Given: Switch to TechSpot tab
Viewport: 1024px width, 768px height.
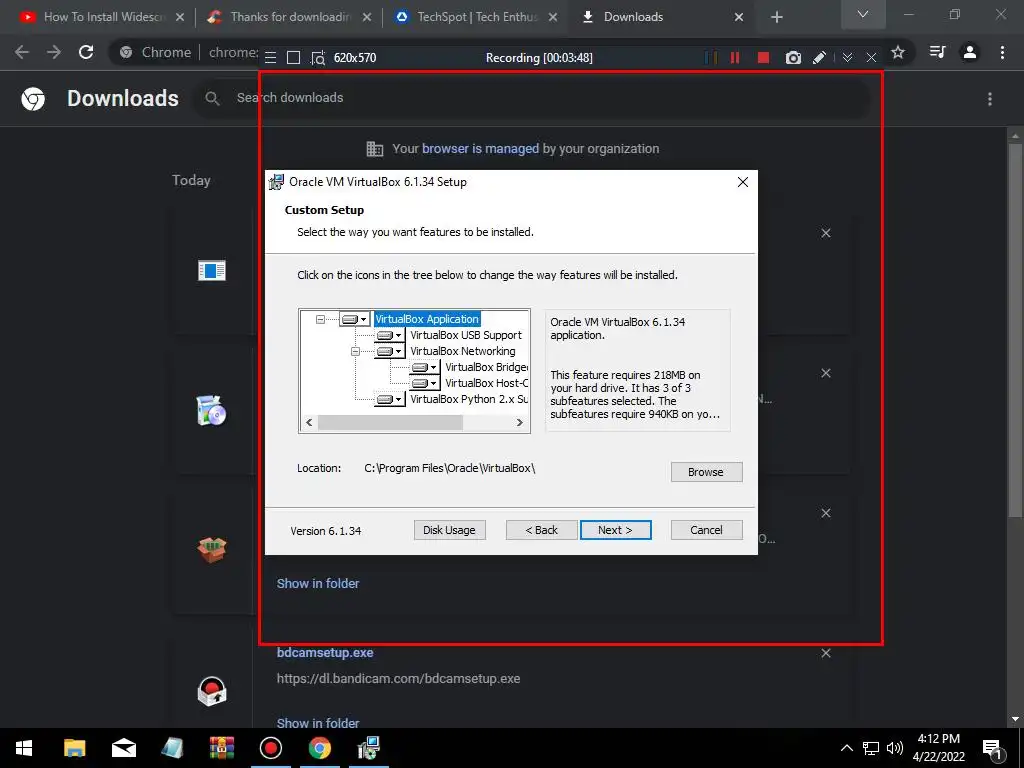Looking at the screenshot, I should [476, 17].
